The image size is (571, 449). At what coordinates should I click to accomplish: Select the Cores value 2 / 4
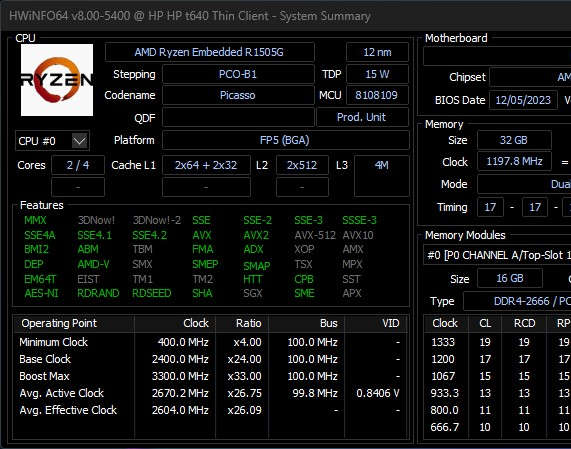78,165
